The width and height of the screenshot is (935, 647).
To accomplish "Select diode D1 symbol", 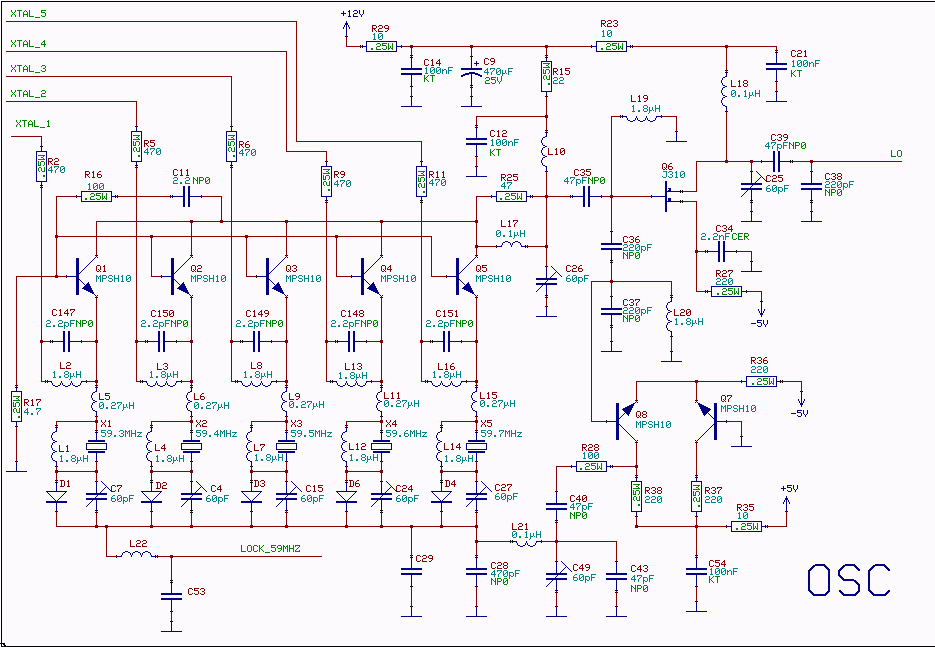I will pos(56,495).
